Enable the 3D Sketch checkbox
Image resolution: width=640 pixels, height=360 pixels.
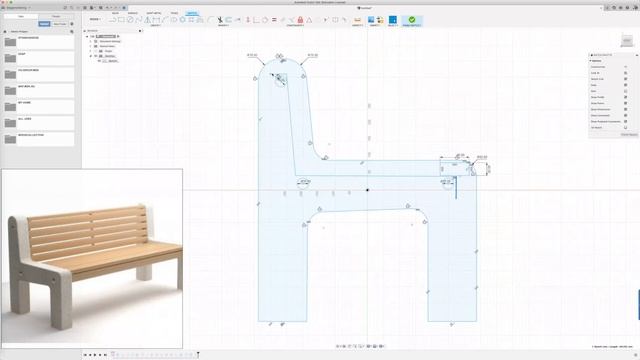[625, 127]
